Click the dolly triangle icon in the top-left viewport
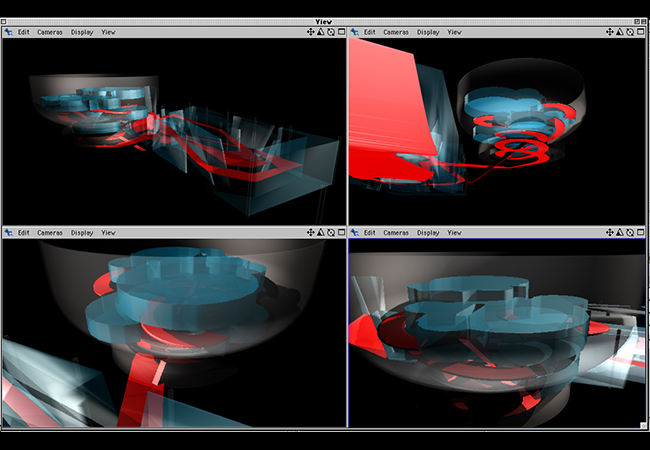 [321, 32]
